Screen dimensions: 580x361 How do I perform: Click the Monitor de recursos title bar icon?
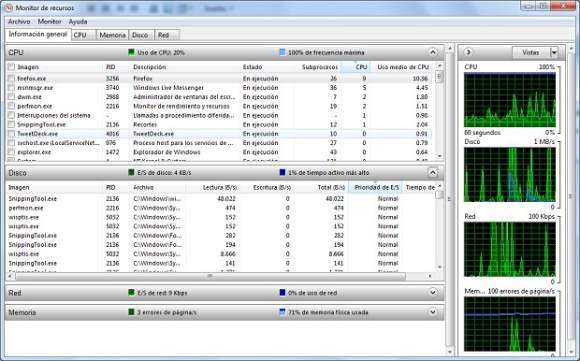click(x=7, y=8)
